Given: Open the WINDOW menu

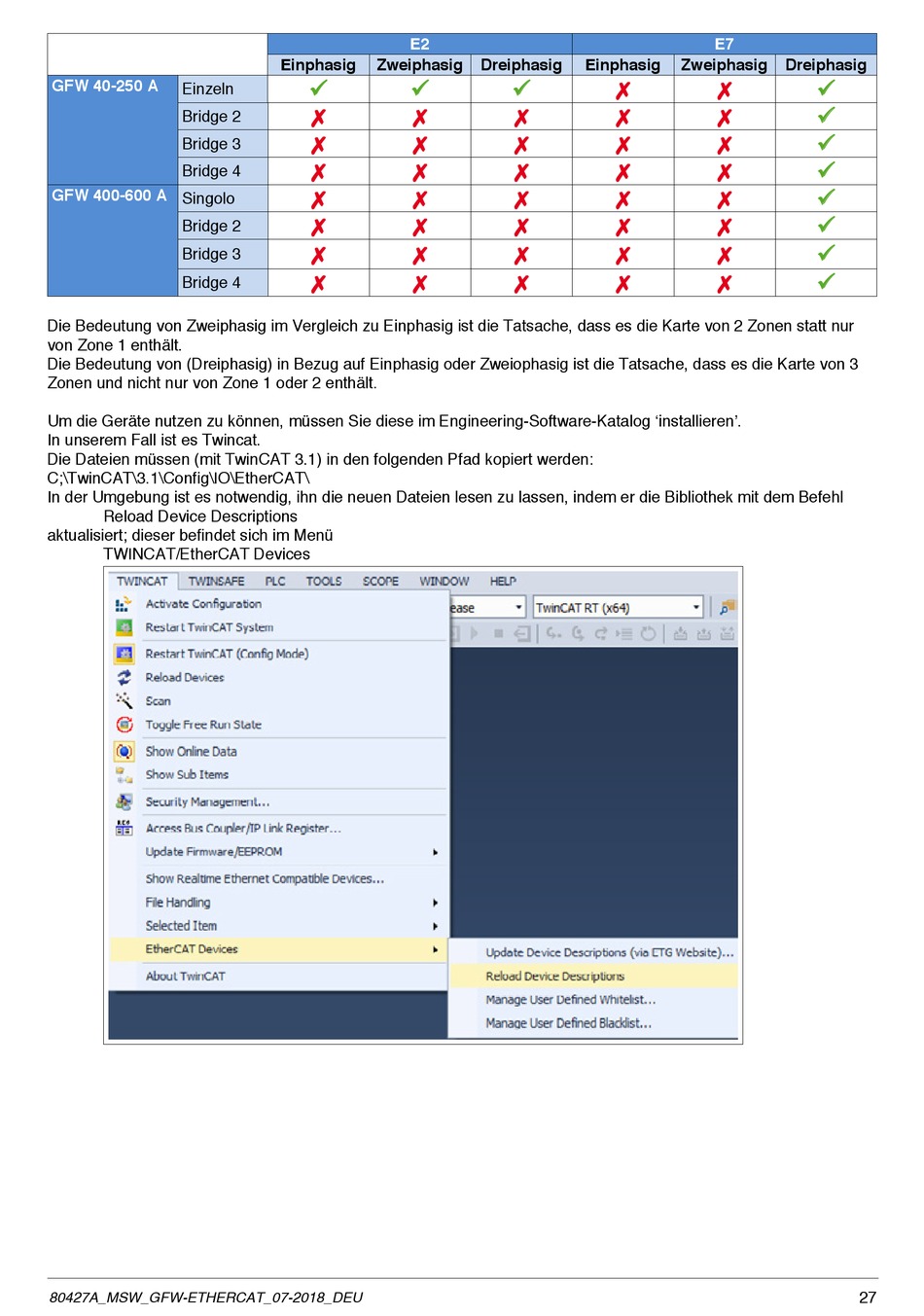Looking at the screenshot, I should pos(444,581).
